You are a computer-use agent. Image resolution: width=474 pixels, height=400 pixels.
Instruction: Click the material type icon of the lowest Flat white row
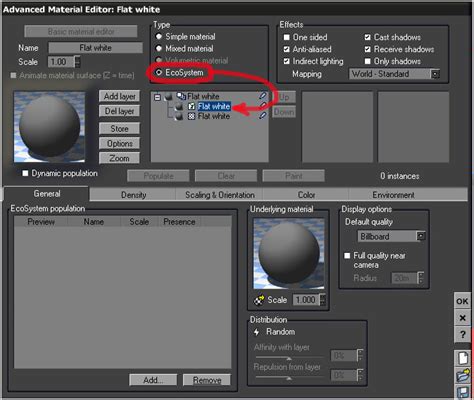[x=191, y=116]
